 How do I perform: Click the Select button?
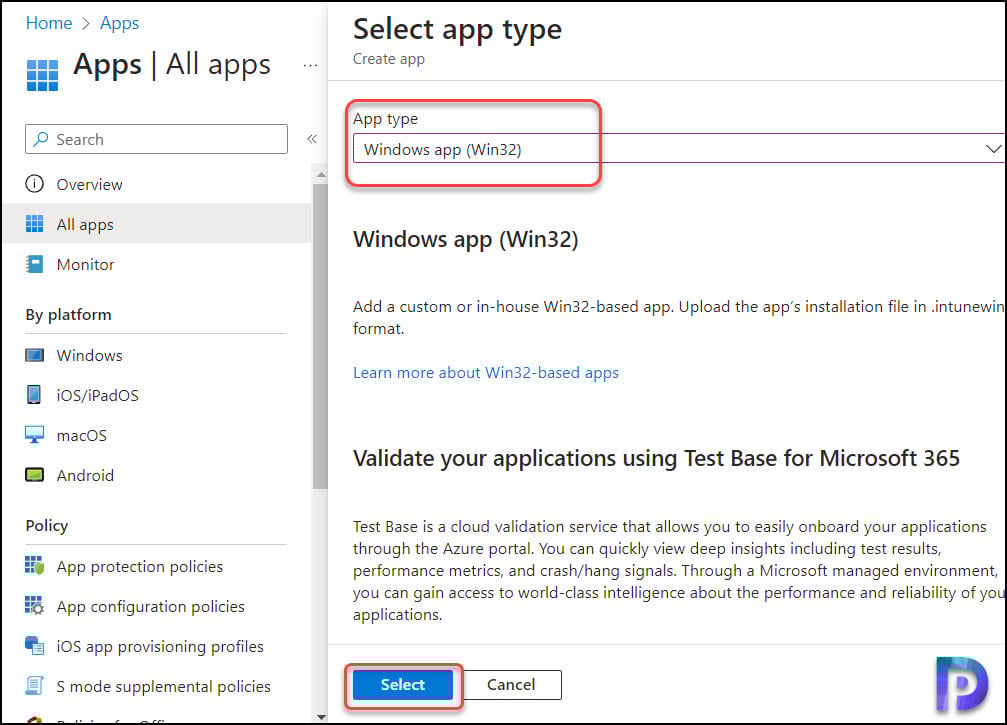[403, 685]
